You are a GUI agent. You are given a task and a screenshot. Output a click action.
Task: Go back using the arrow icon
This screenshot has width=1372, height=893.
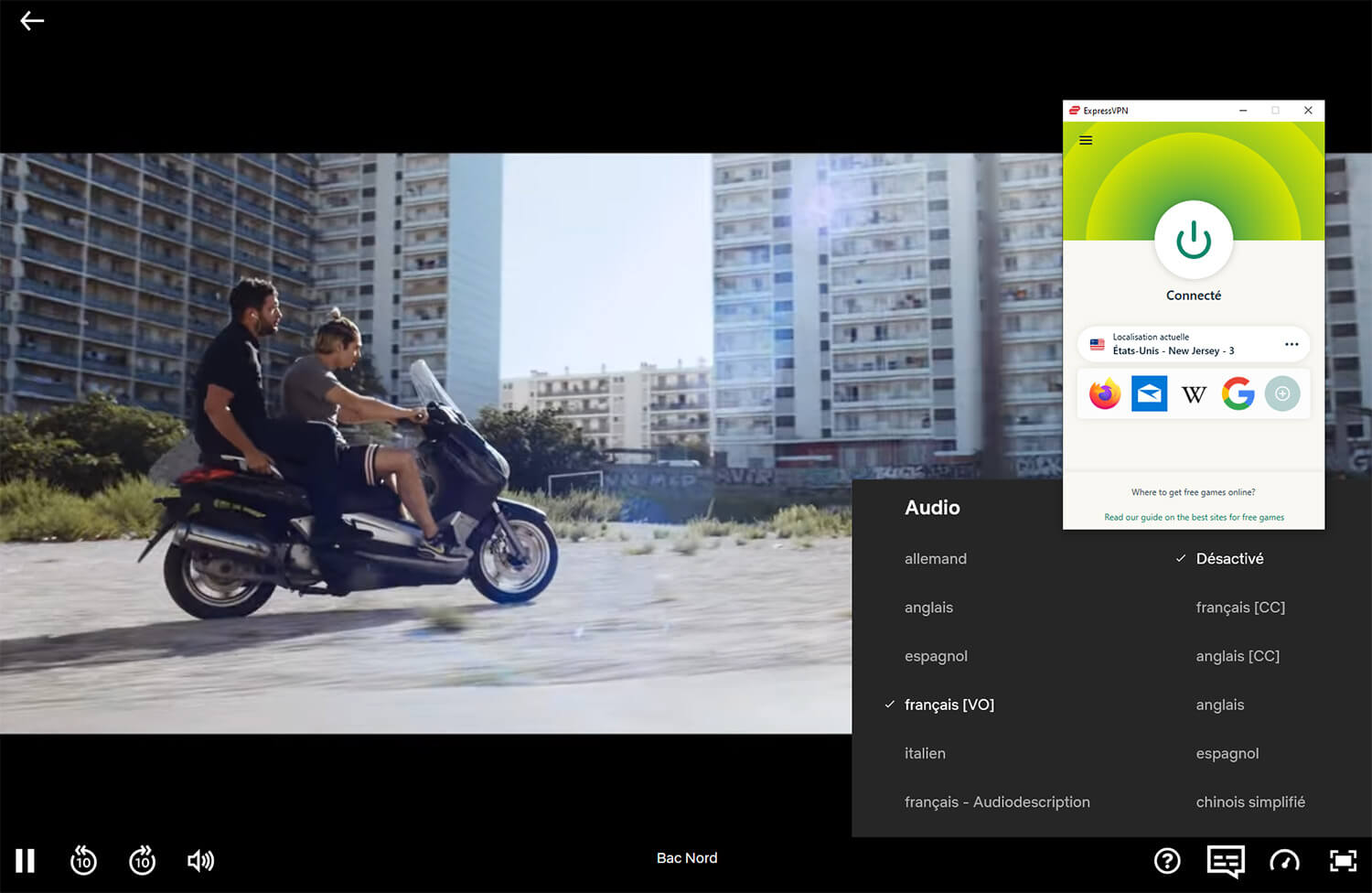[x=32, y=21]
